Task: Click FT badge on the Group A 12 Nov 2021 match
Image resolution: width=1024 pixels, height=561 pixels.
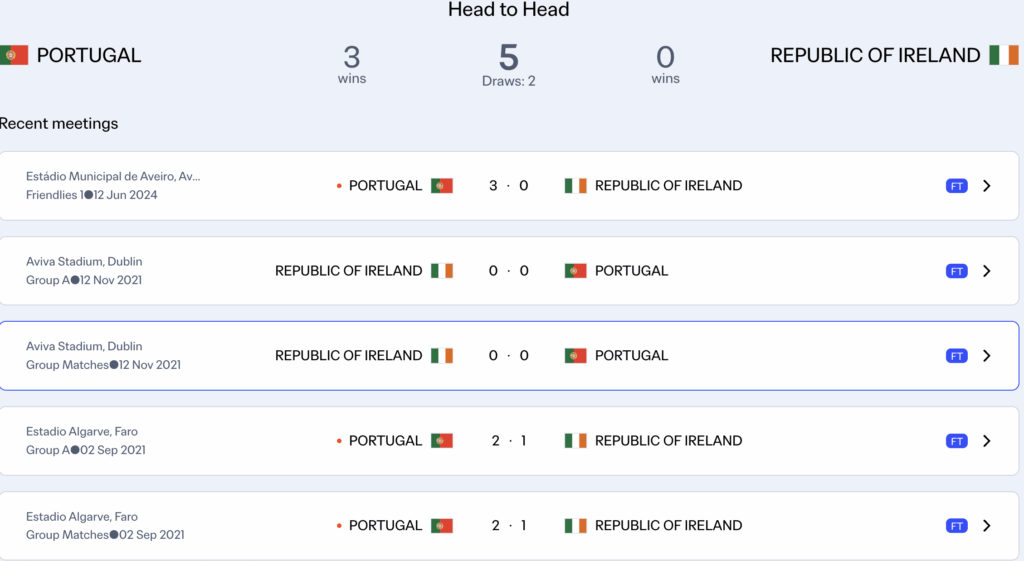Action: [x=956, y=271]
